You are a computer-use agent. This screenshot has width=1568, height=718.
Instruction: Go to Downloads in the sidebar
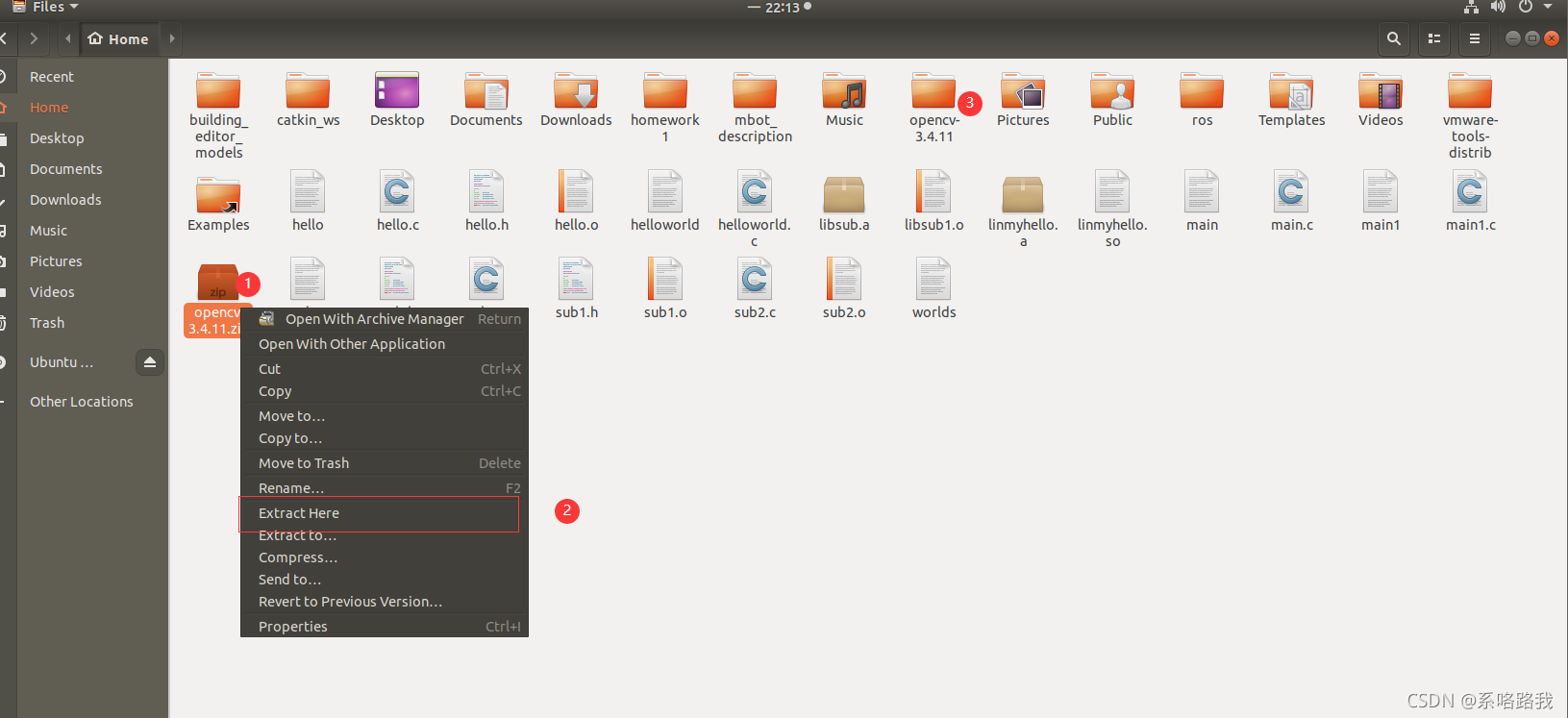point(84,200)
